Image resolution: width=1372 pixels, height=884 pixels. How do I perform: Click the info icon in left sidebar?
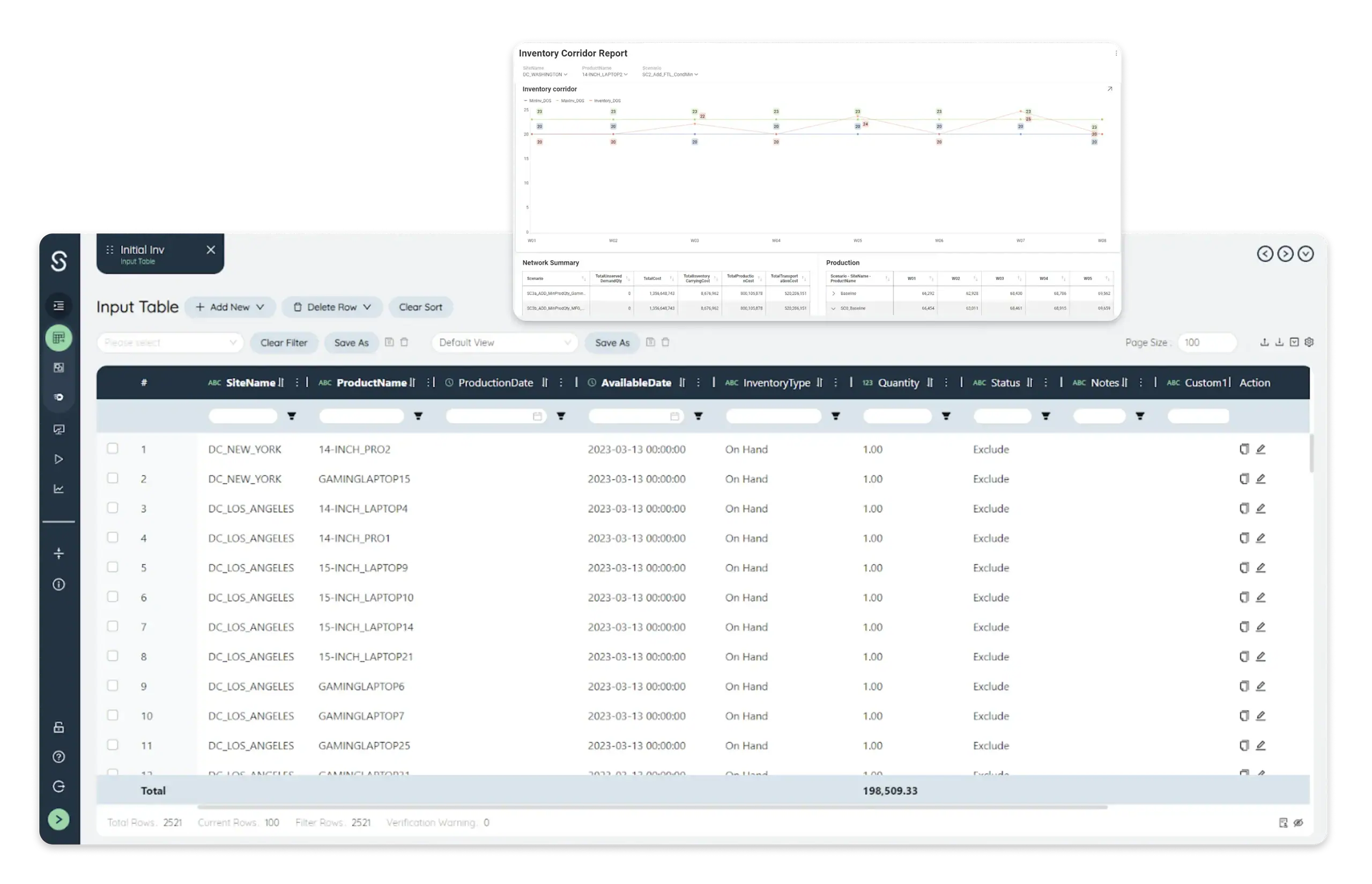click(x=58, y=584)
